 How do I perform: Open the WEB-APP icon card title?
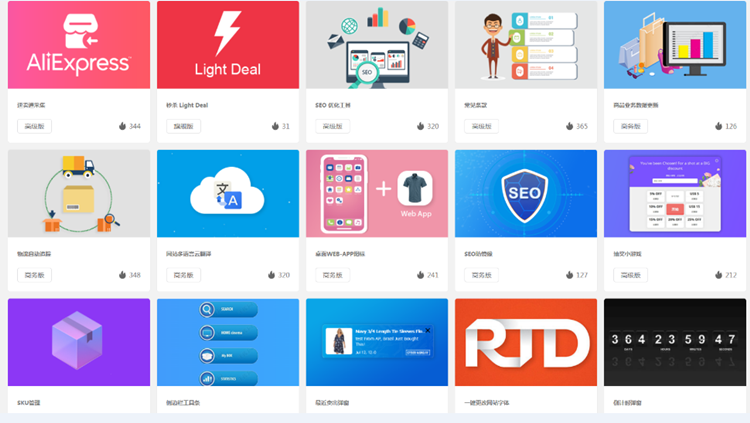tap(340, 254)
